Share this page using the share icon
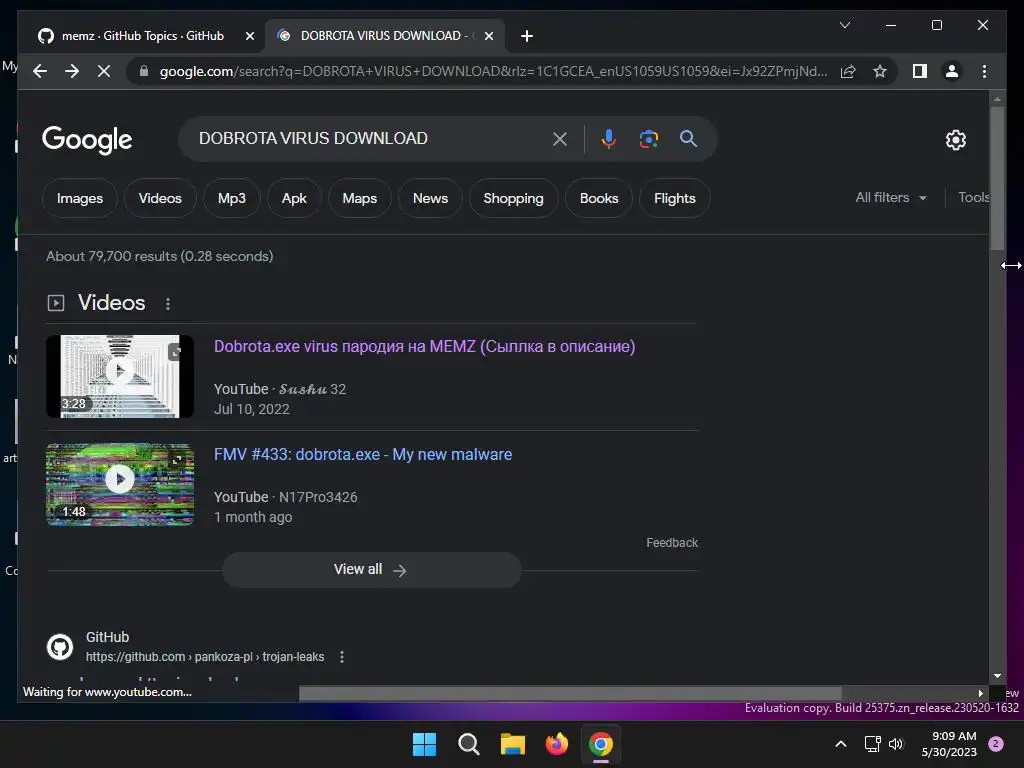The width and height of the screenshot is (1024, 768). pos(848,71)
